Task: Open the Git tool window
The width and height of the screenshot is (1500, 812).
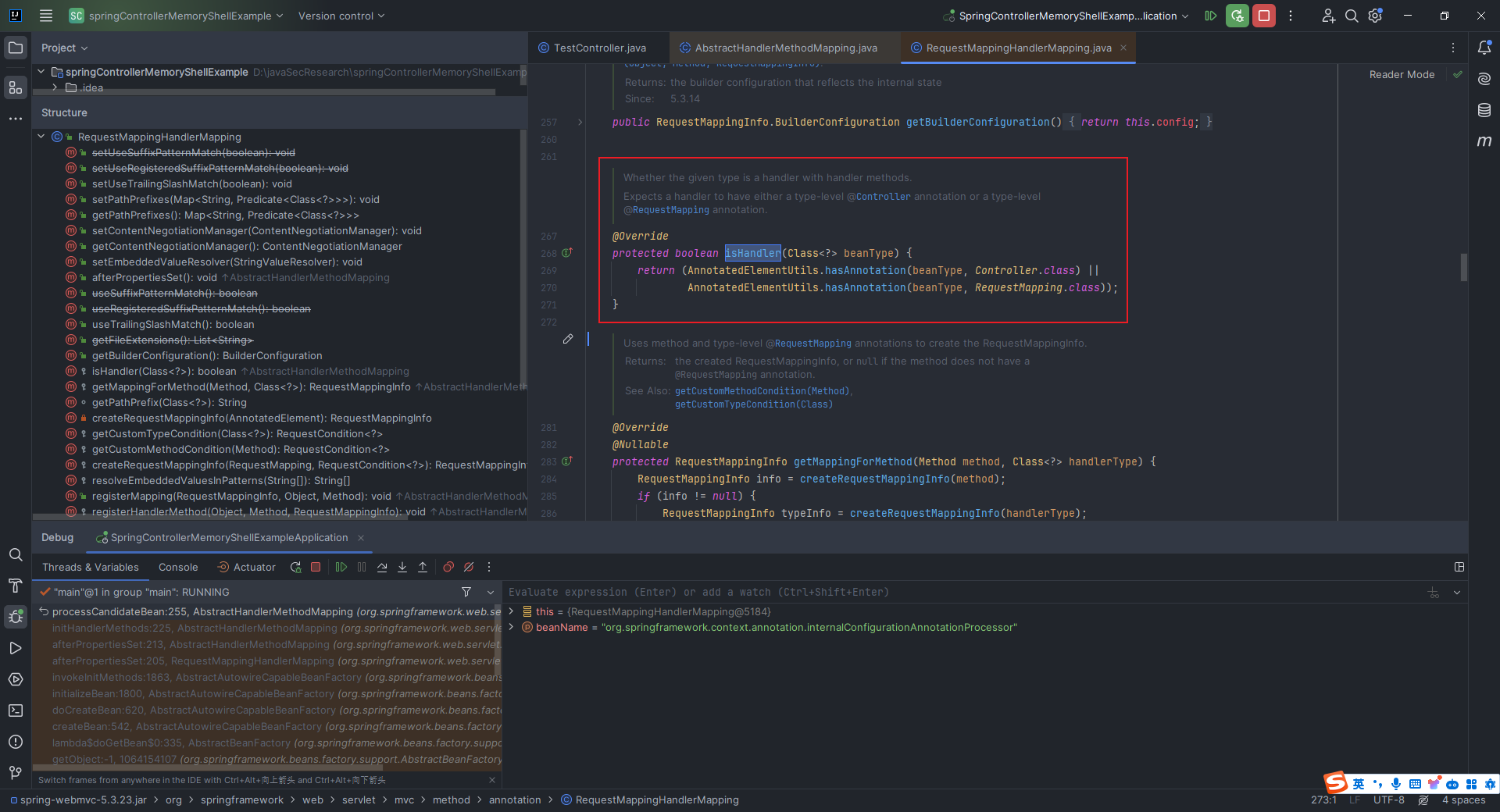Action: (16, 773)
